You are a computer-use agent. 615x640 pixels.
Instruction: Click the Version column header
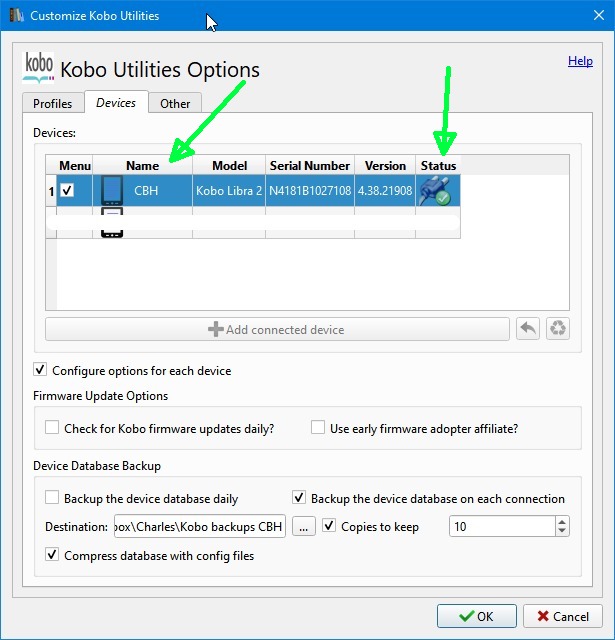tap(385, 165)
